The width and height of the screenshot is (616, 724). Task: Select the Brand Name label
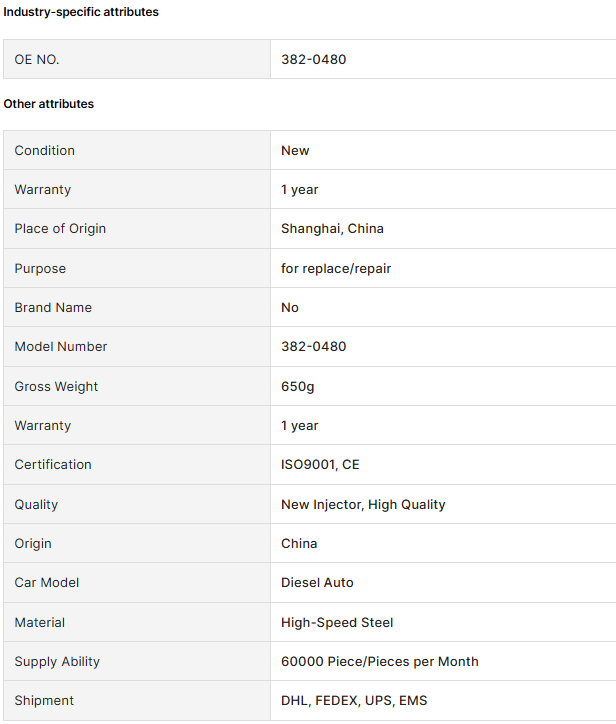point(53,308)
